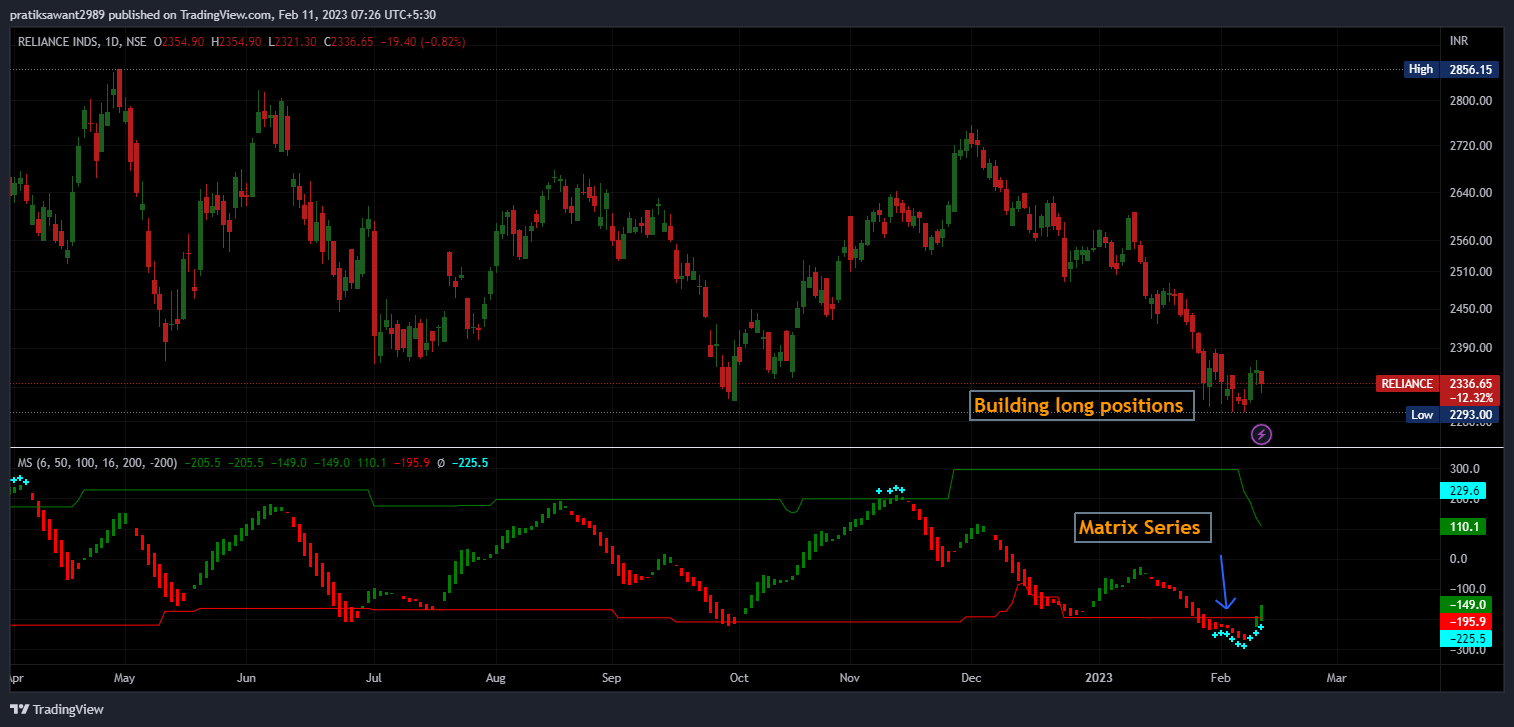Click the 2023 label on time axis
This screenshot has height=727, width=1514.
pos(1099,678)
